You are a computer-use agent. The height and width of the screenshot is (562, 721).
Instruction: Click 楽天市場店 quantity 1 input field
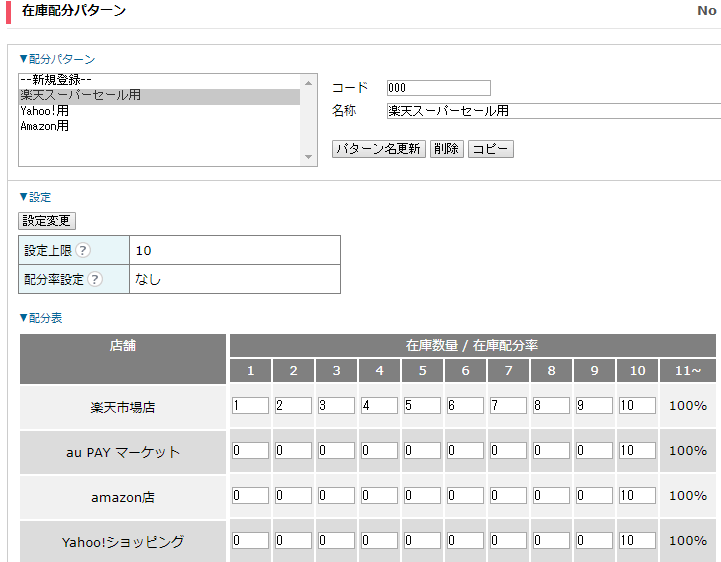click(250, 406)
